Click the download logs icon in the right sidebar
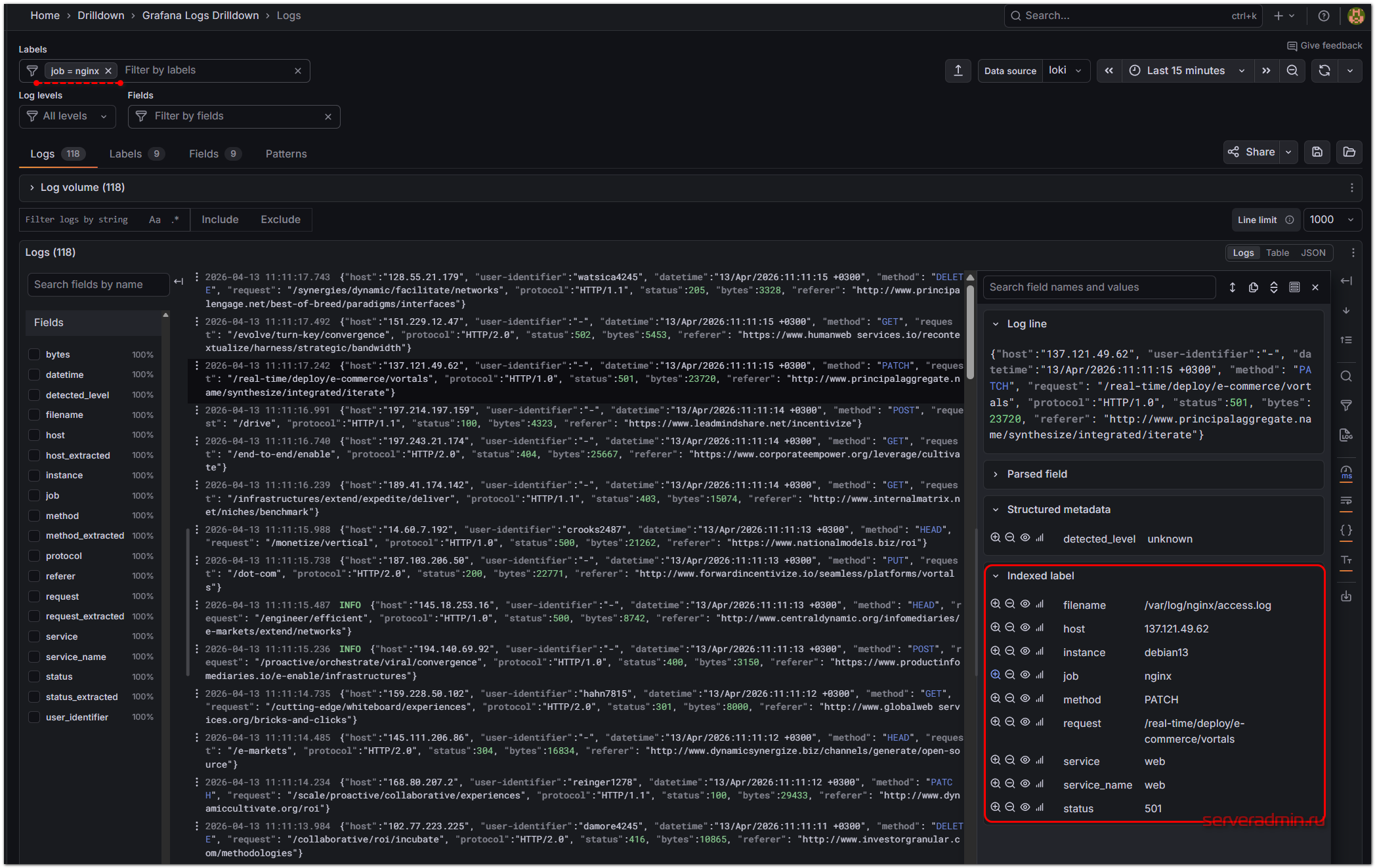The image size is (1375, 868). point(1346,596)
